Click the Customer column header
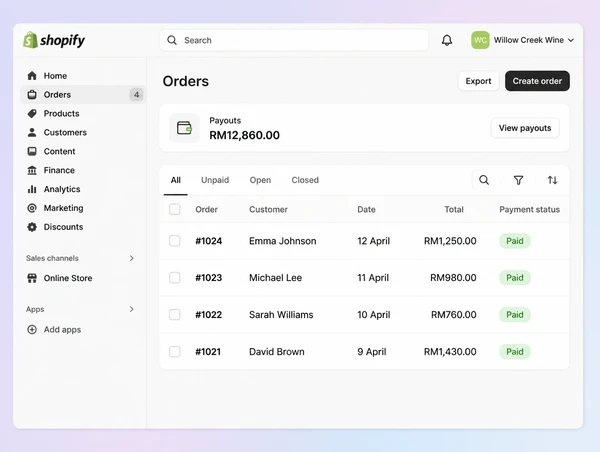 [x=268, y=209]
